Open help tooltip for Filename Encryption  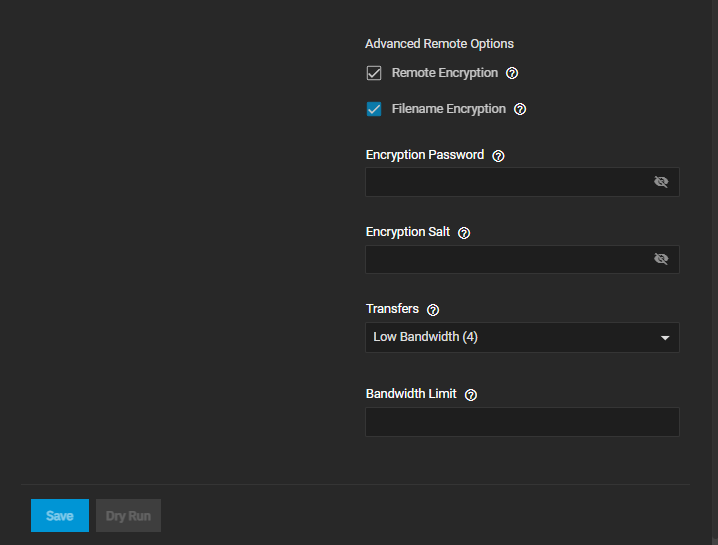(520, 109)
